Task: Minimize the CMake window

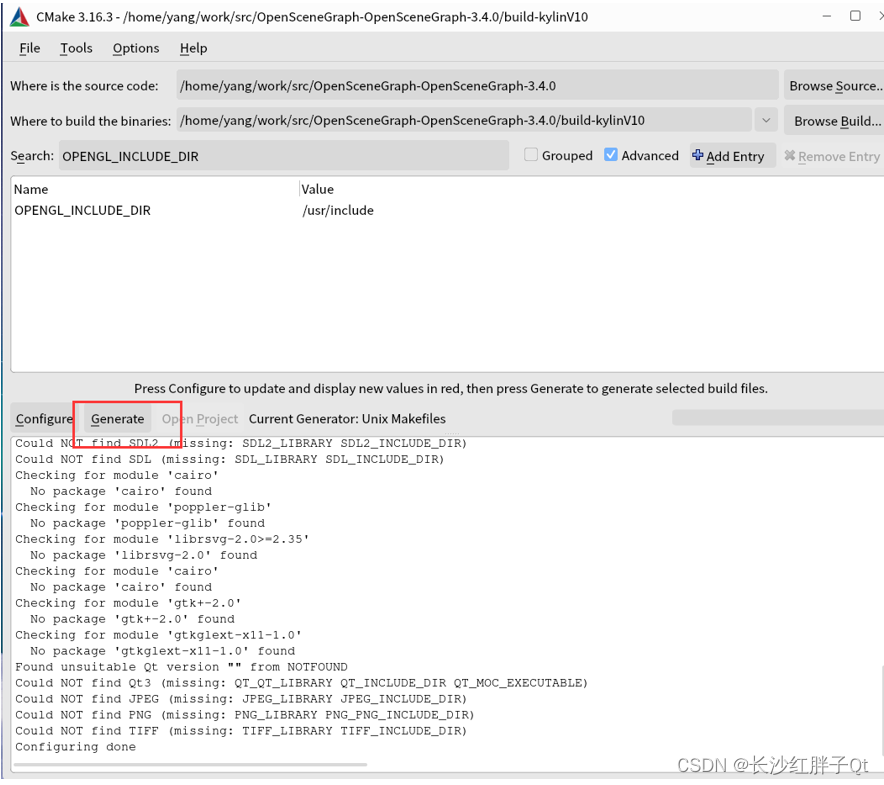Action: coord(826,16)
